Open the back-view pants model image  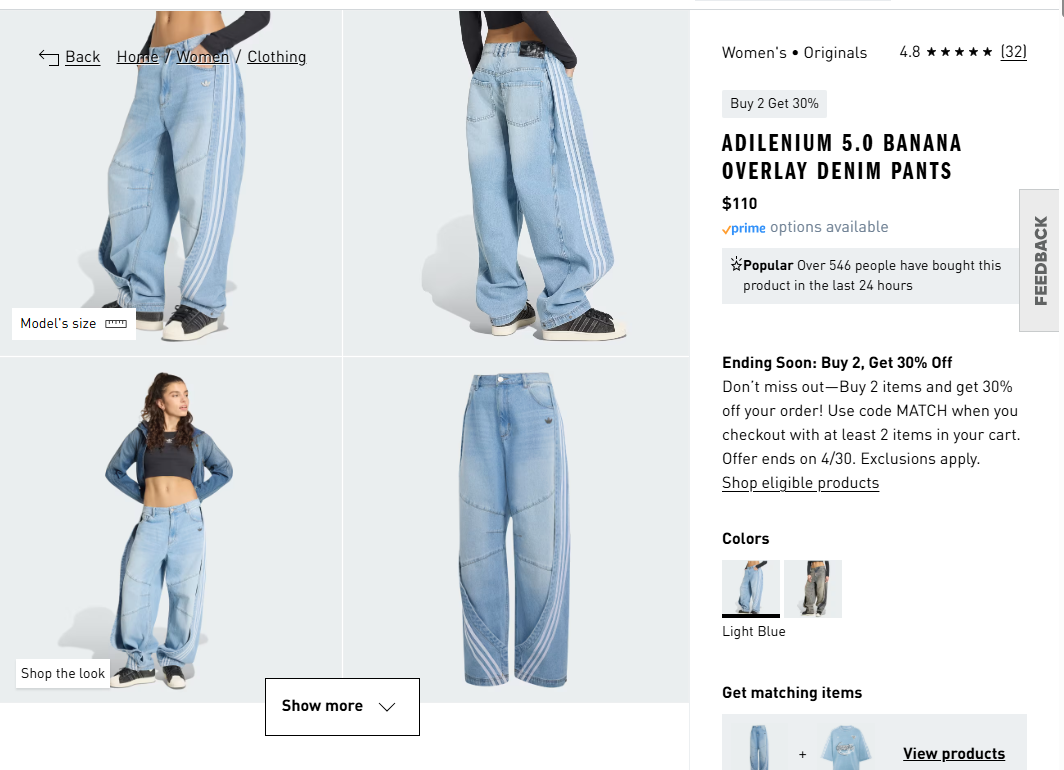tap(516, 180)
